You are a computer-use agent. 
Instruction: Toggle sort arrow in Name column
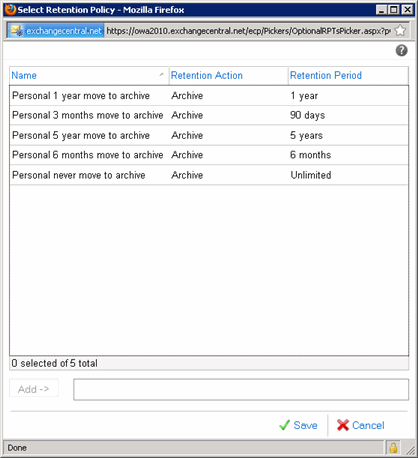tap(162, 75)
